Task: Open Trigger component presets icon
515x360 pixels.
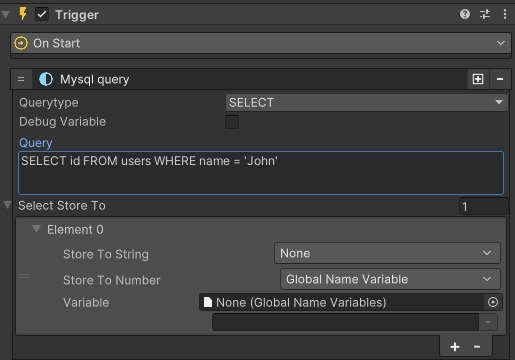Action: [x=485, y=14]
